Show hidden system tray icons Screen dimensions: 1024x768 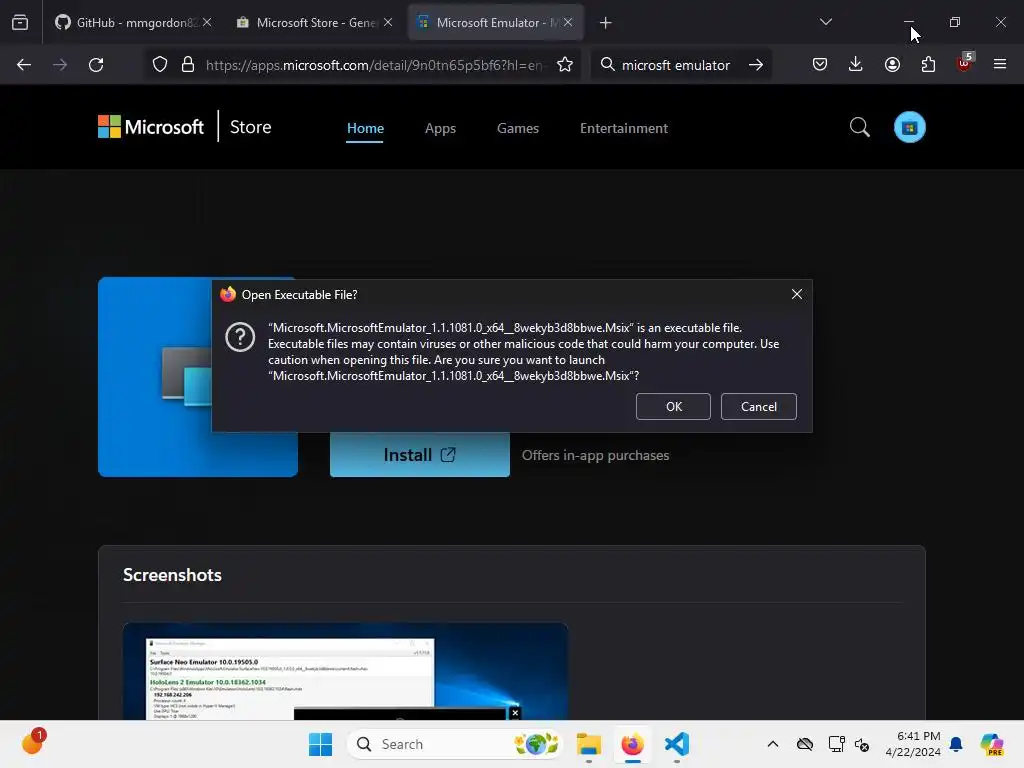coord(773,744)
